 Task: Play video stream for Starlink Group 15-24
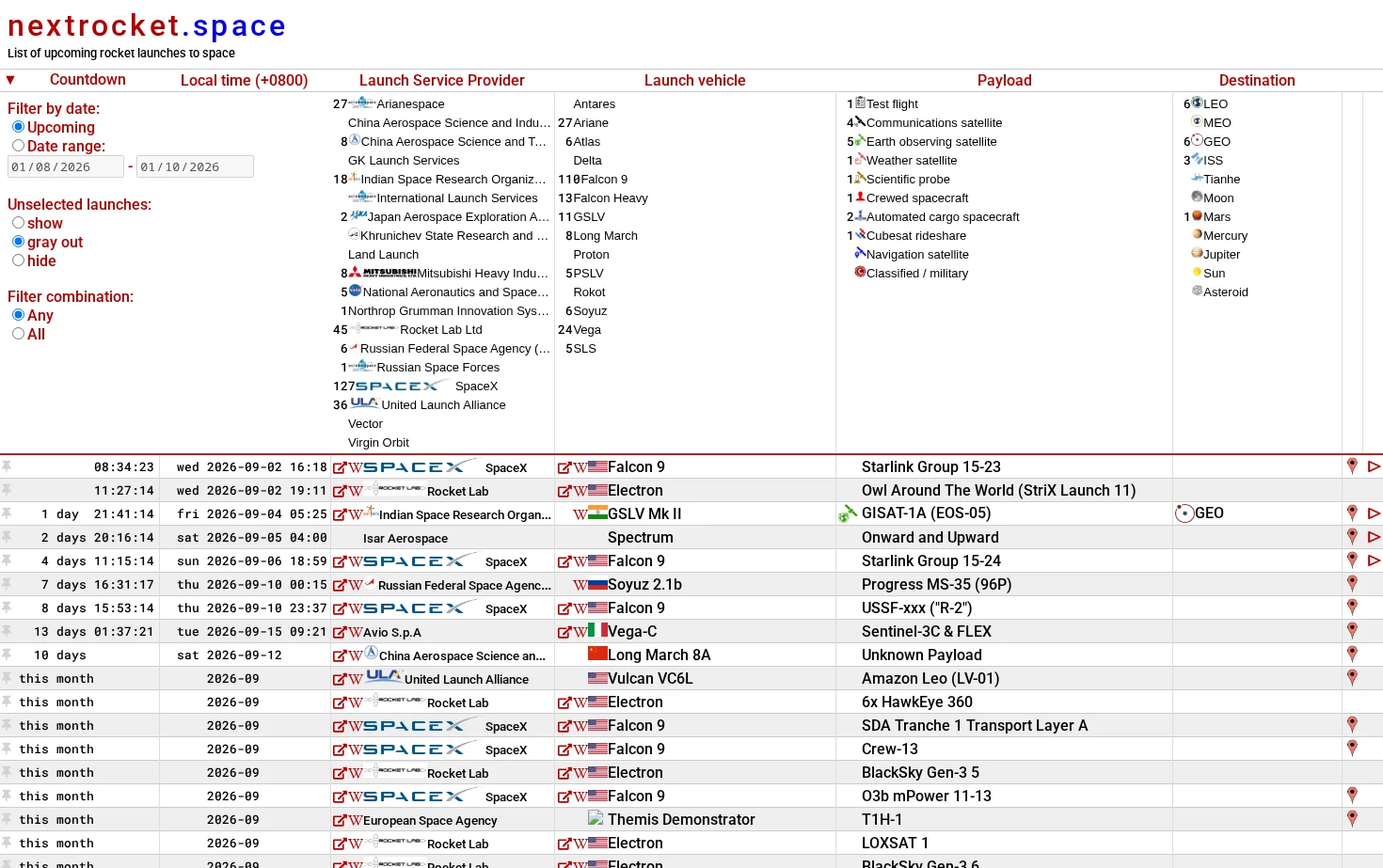1375,560
